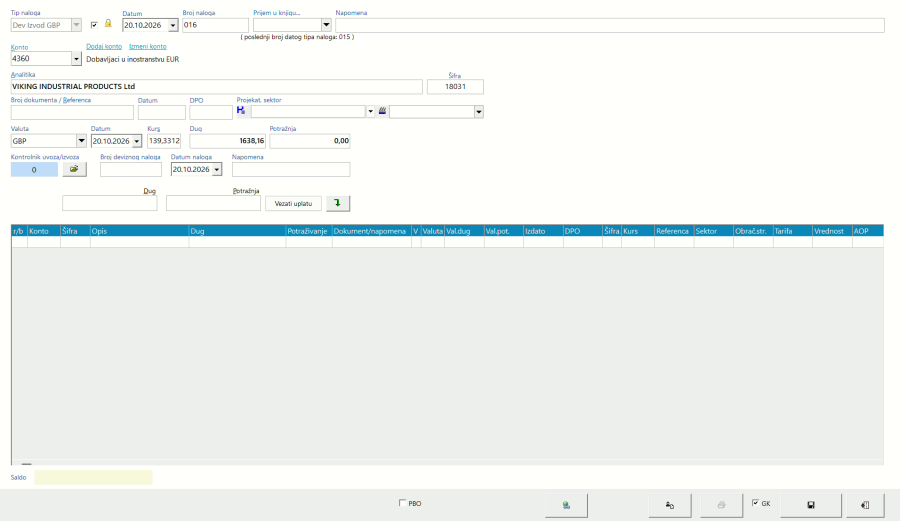Expand the Prijem u knjigu dropdown
Viewport: 900px width, 521px height.
[x=326, y=25]
